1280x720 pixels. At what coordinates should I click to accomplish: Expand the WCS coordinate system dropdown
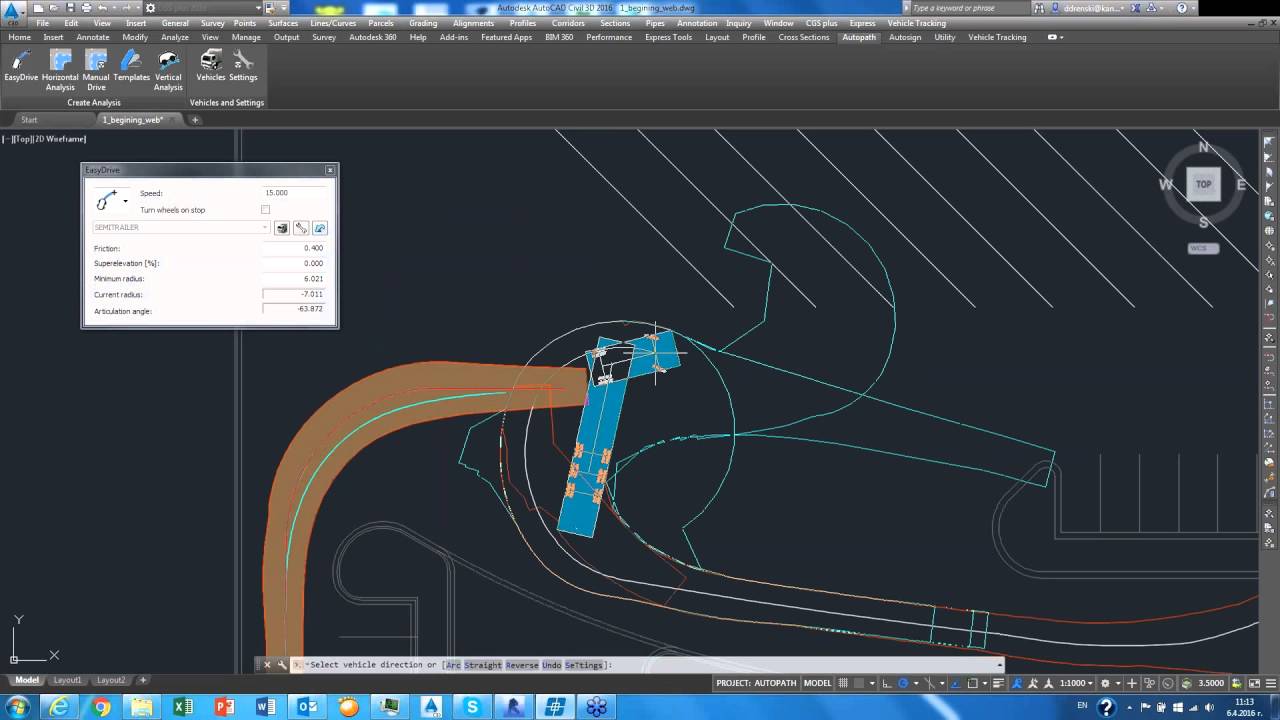(1203, 248)
